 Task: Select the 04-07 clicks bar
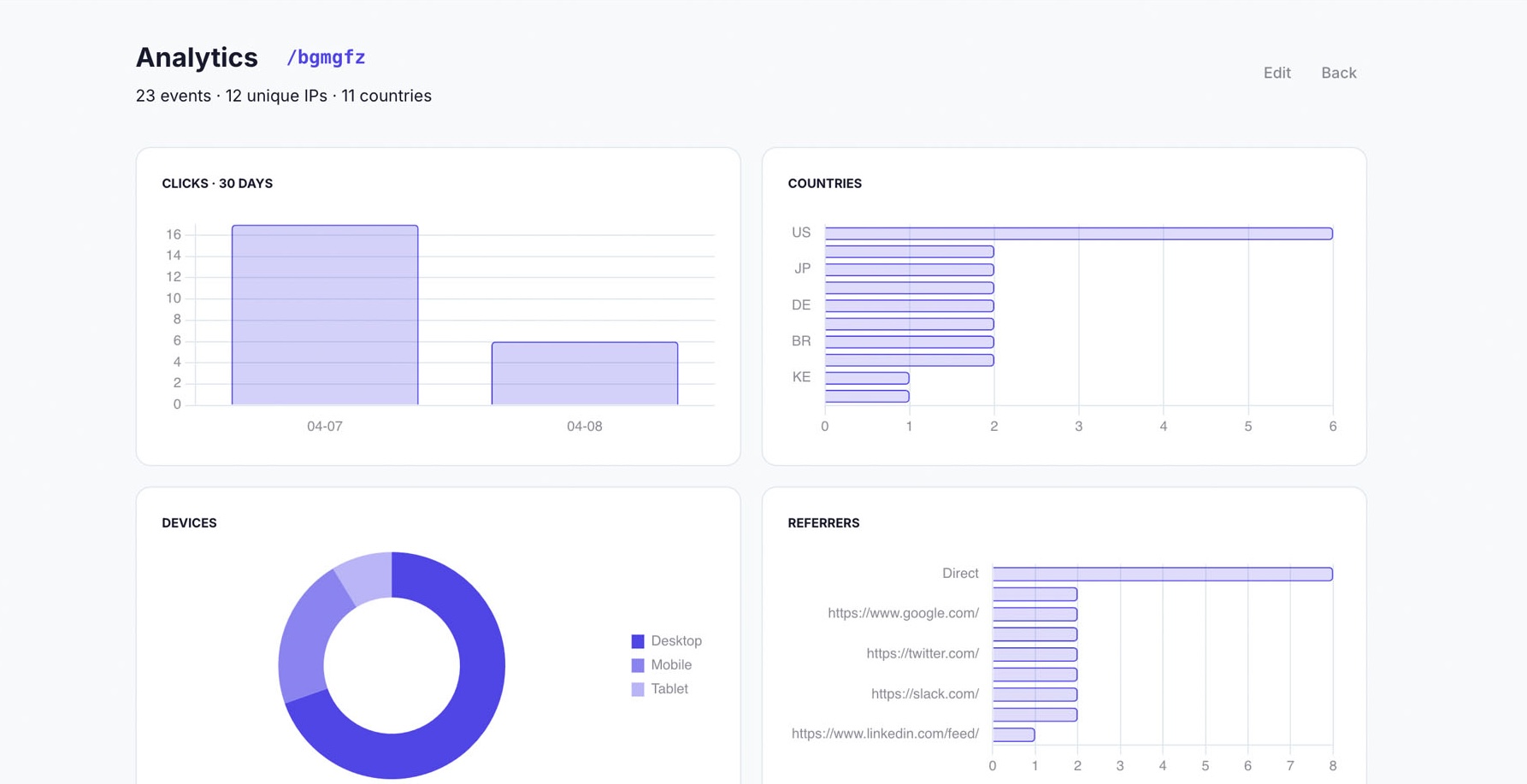click(324, 315)
